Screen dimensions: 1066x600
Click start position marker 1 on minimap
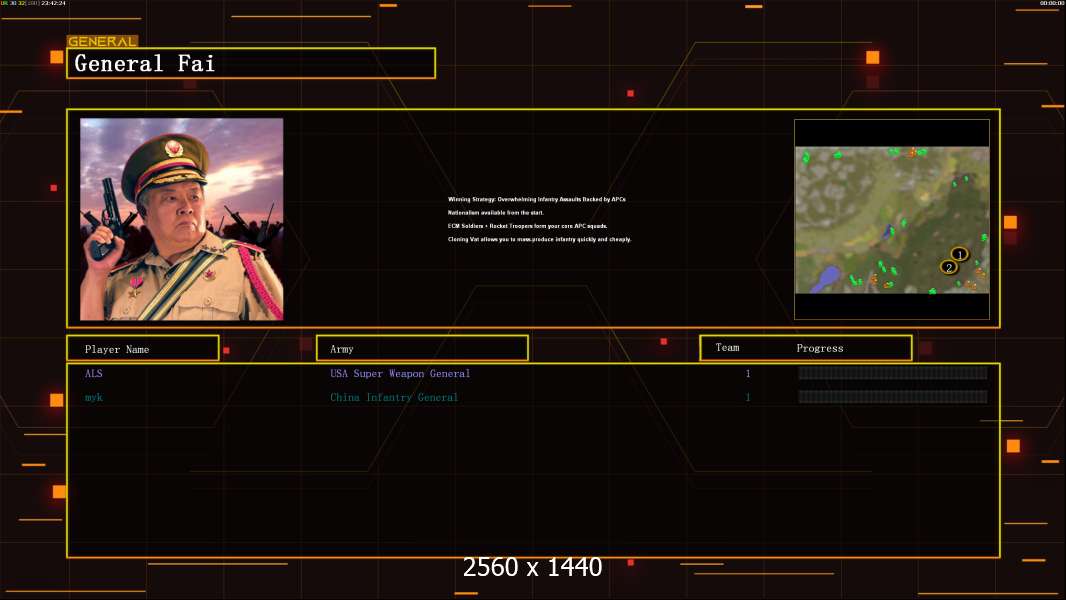pos(959,254)
